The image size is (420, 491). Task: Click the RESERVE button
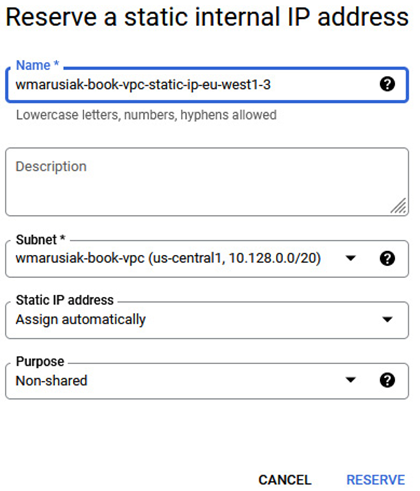(x=376, y=480)
